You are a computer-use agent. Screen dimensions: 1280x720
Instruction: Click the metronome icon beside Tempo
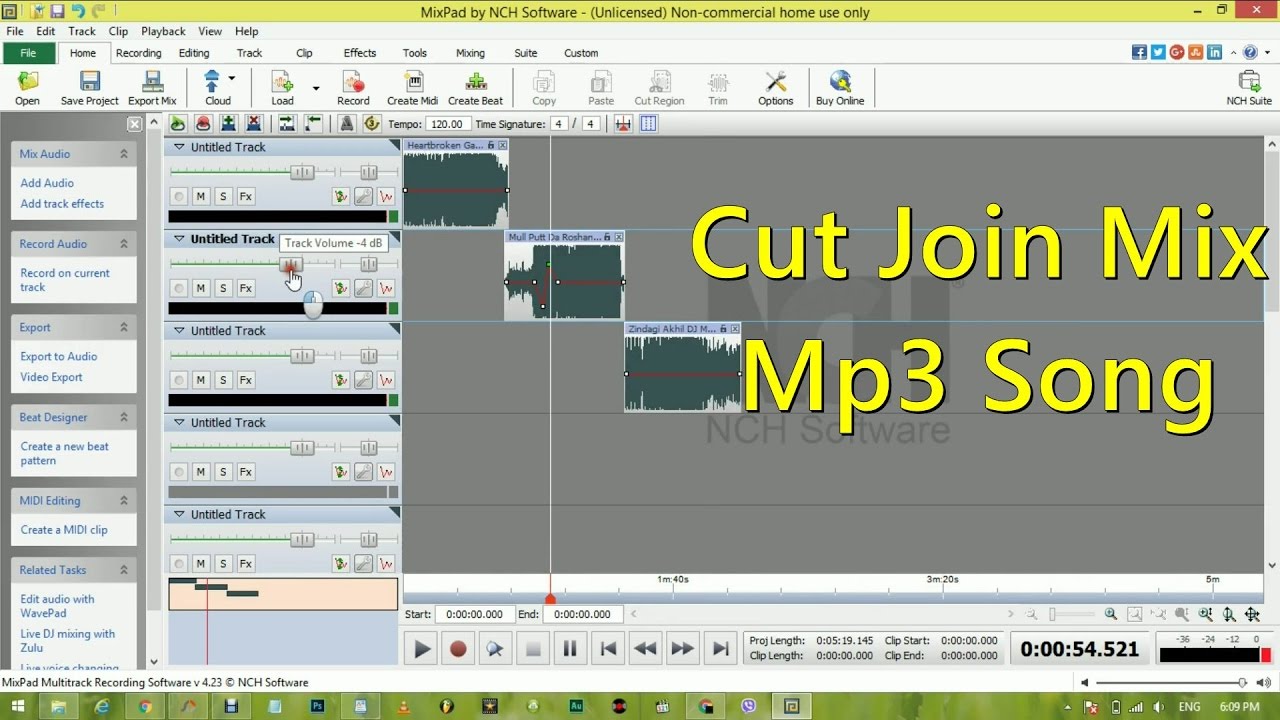point(346,124)
